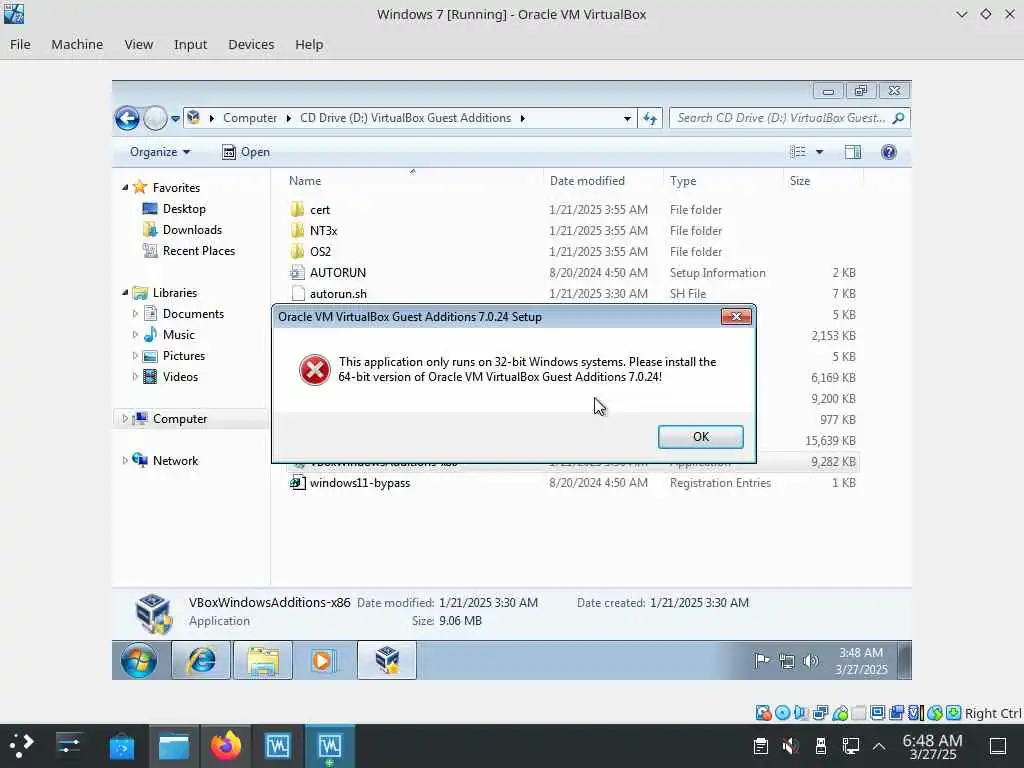Image resolution: width=1024 pixels, height=768 pixels.
Task: Click the guest Show desktop strip
Action: [904, 660]
